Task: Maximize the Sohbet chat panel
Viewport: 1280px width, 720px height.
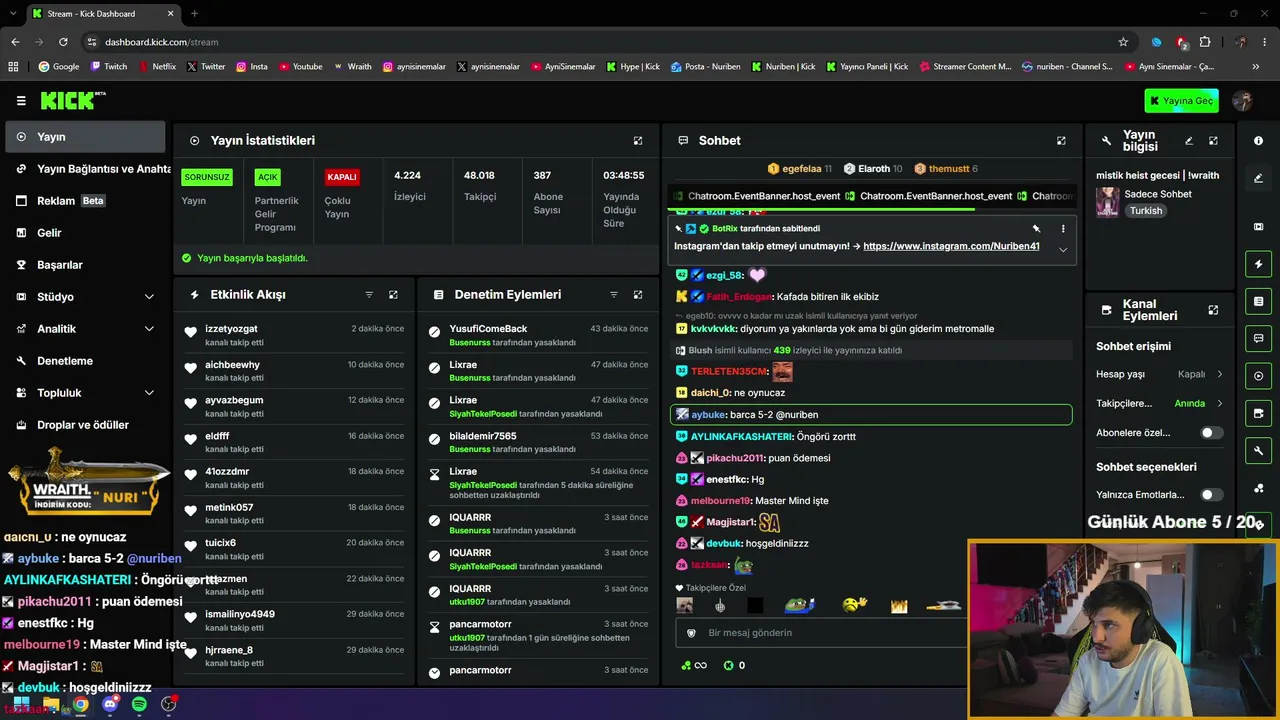Action: click(x=1061, y=141)
